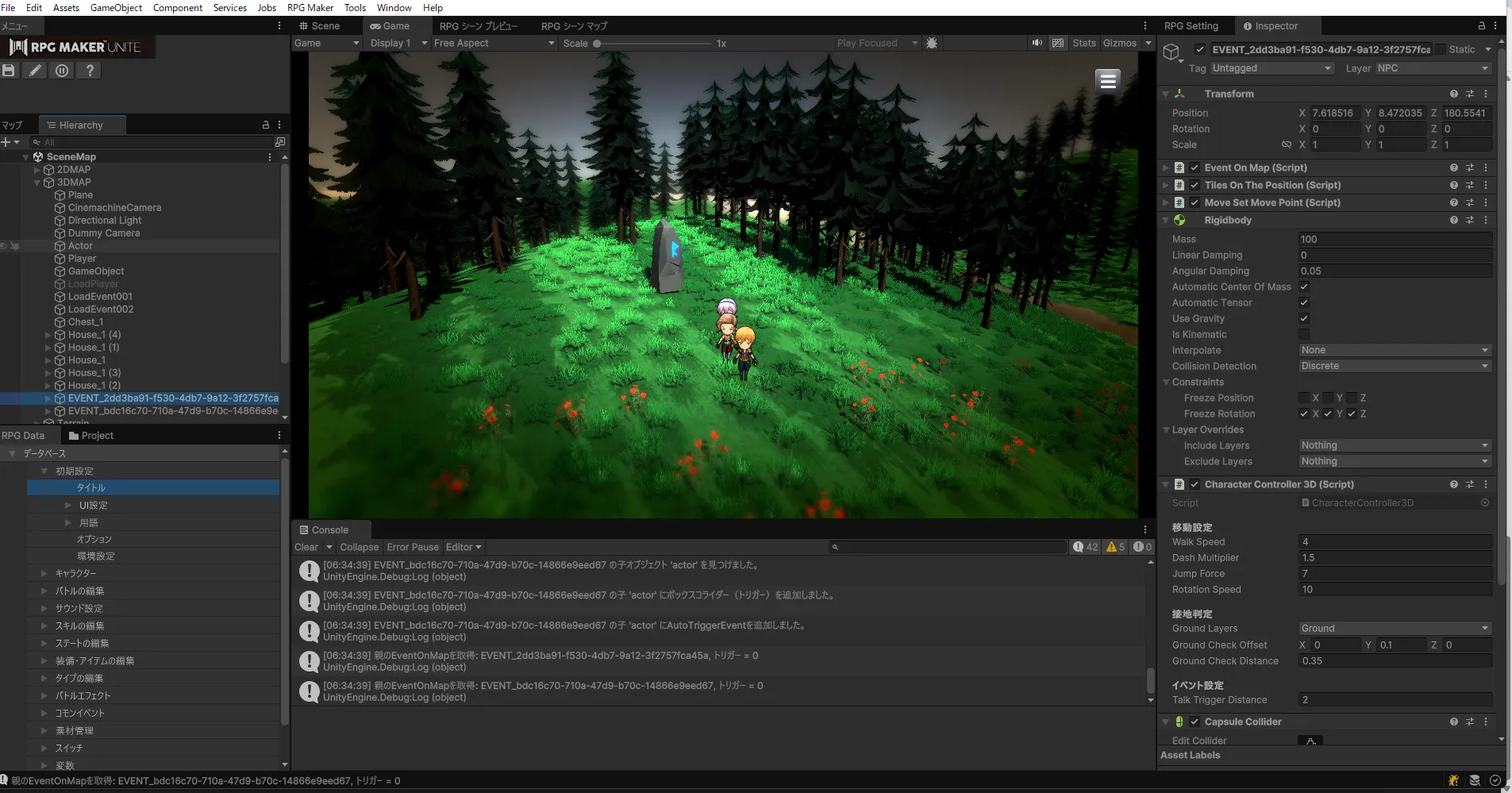Viewport: 1512px width, 793px height.
Task: Click the Stats button
Action: click(1083, 43)
